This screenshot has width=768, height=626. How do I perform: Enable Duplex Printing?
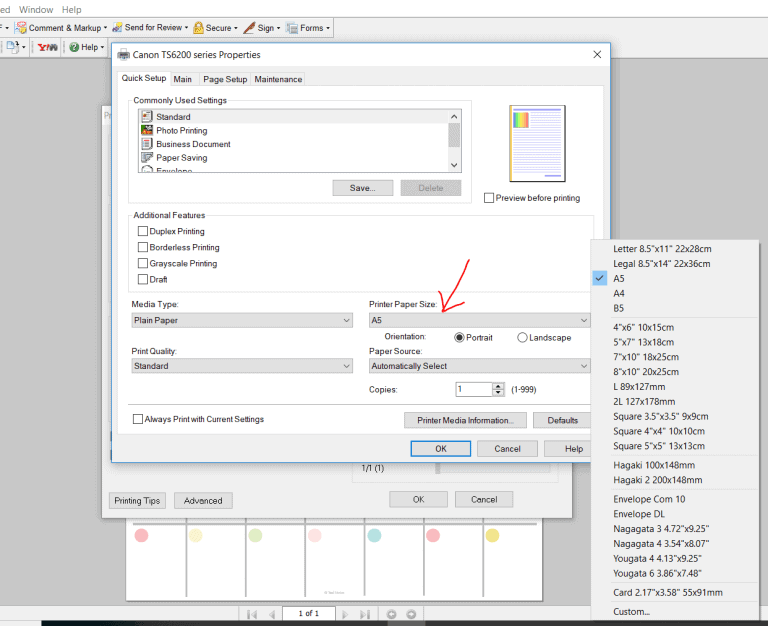click(143, 231)
